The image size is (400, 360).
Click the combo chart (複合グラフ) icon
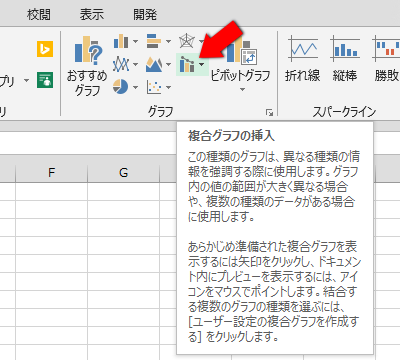point(187,64)
